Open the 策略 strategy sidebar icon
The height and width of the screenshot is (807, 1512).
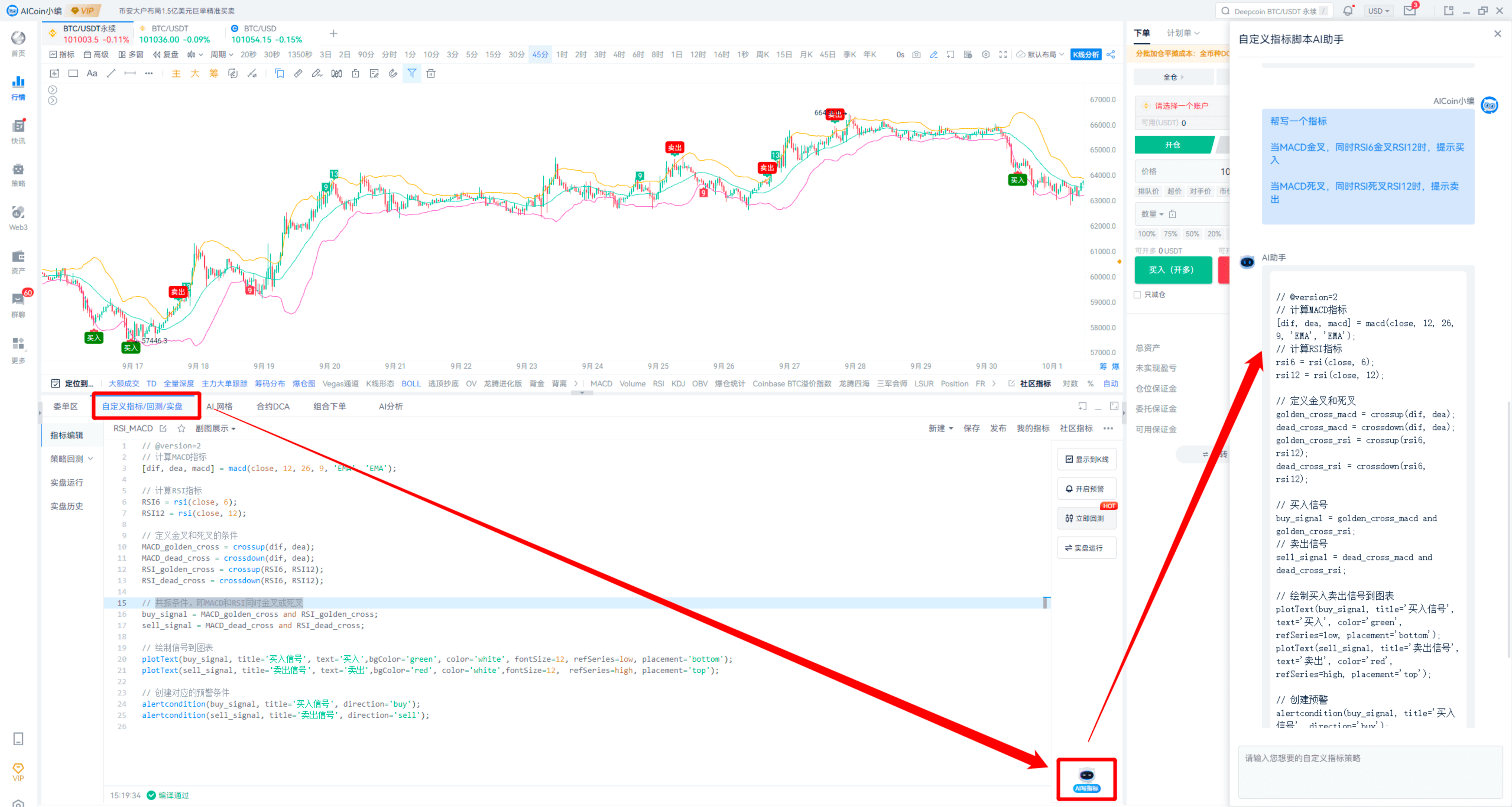(x=18, y=175)
